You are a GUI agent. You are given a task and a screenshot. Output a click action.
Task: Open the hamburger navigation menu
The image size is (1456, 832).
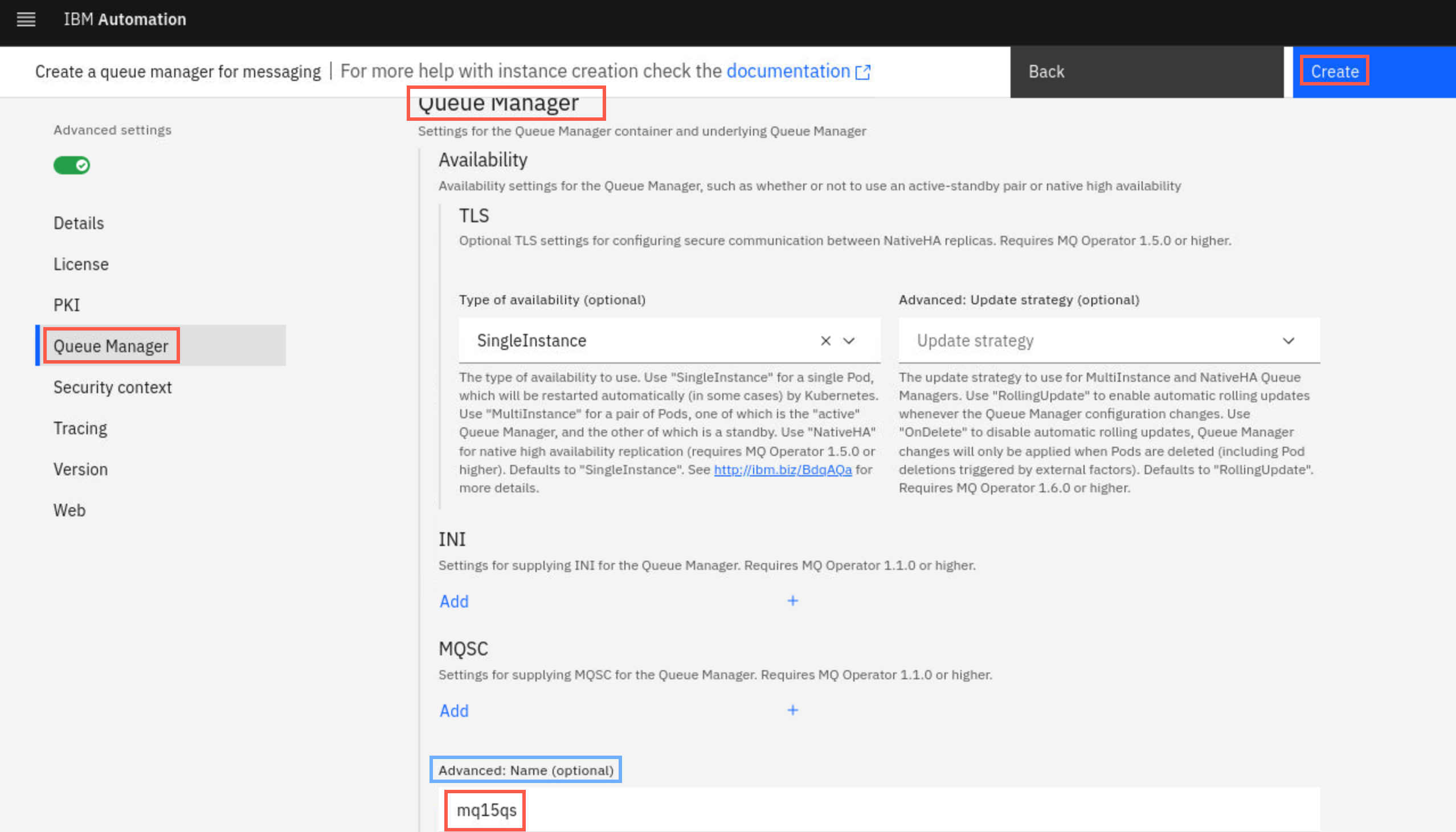(x=26, y=19)
